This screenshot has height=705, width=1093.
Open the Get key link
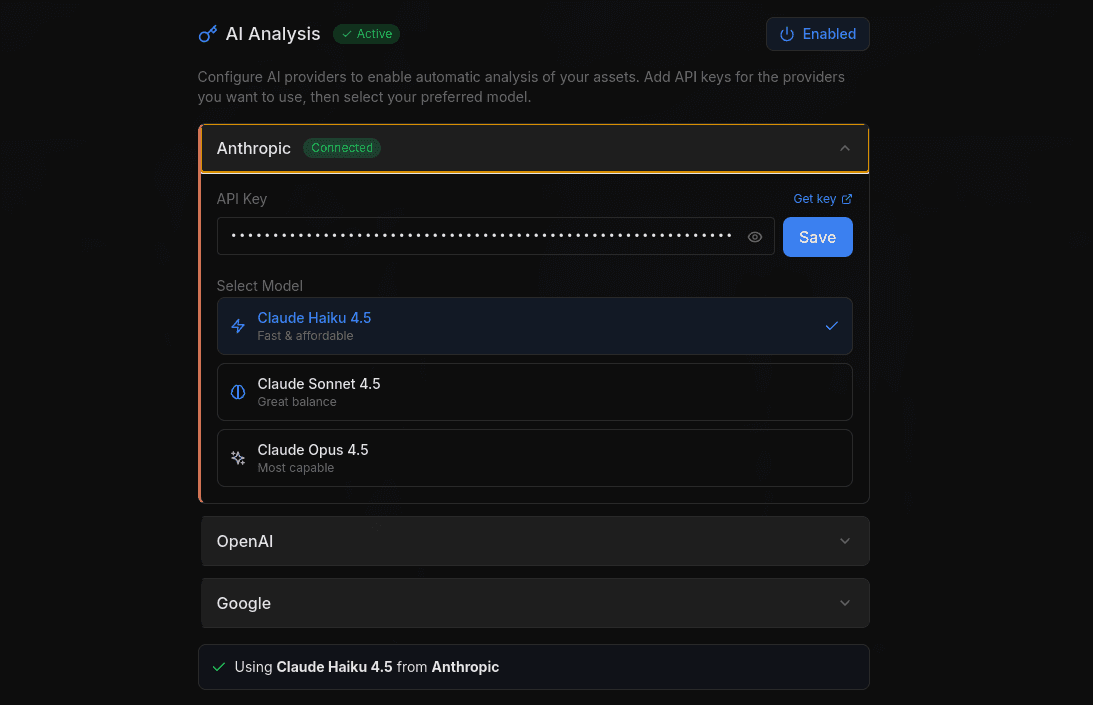[x=813, y=198]
